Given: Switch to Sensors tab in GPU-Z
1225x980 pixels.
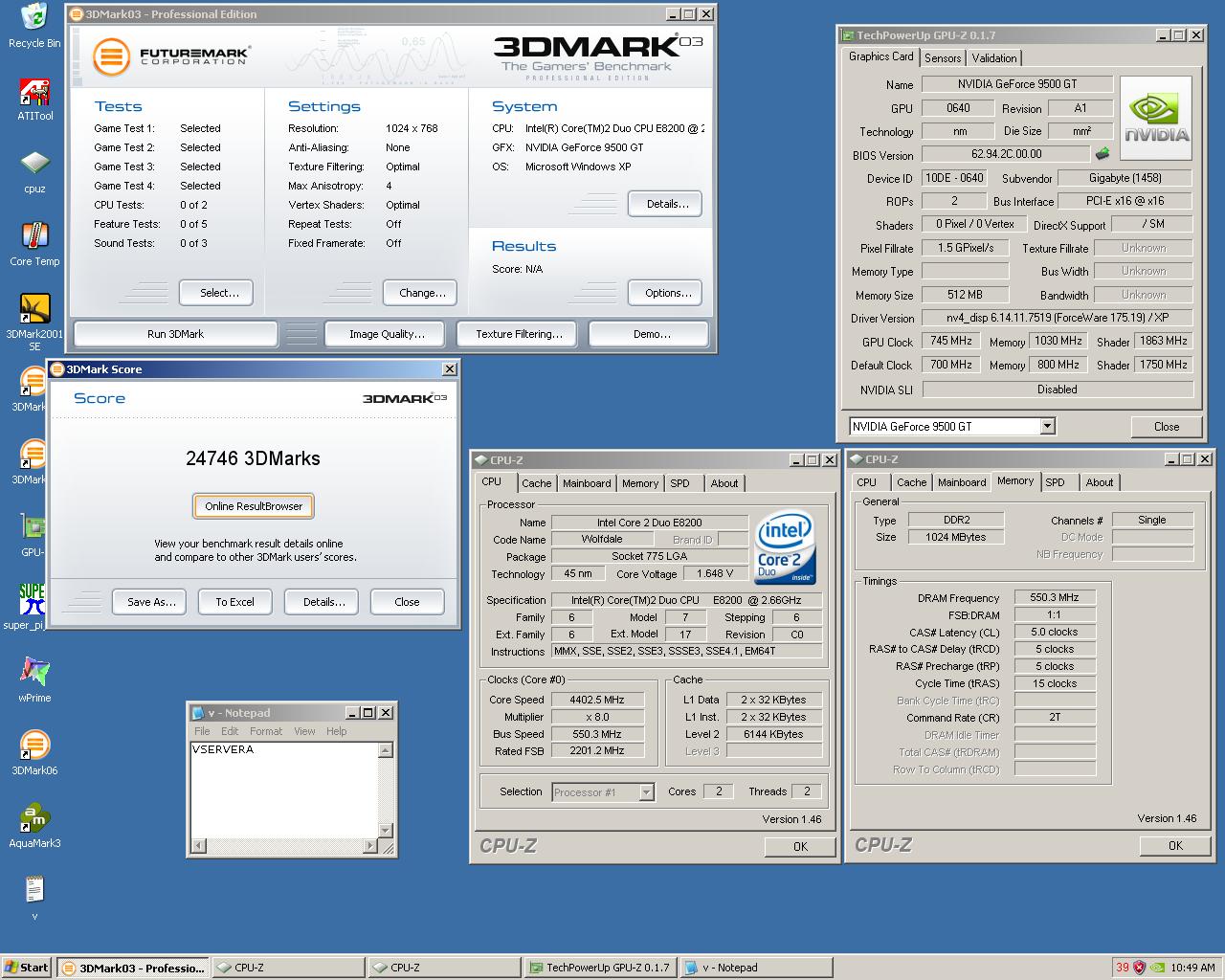Looking at the screenshot, I should [943, 58].
